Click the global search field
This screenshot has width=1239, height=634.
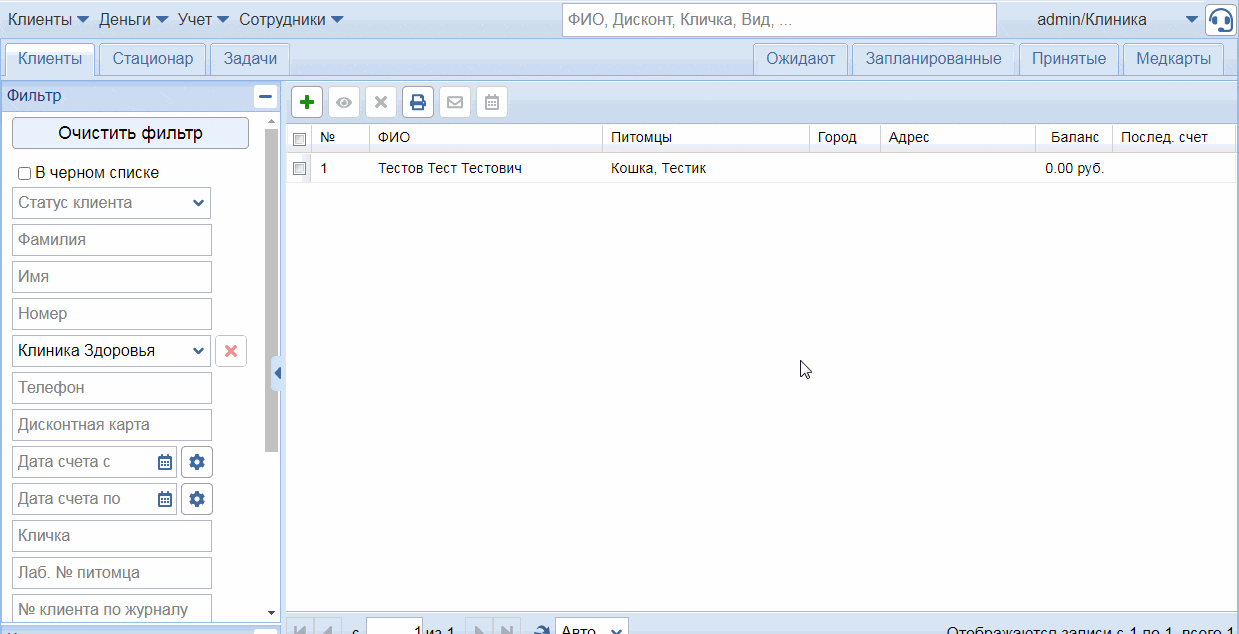pyautogui.click(x=779, y=20)
